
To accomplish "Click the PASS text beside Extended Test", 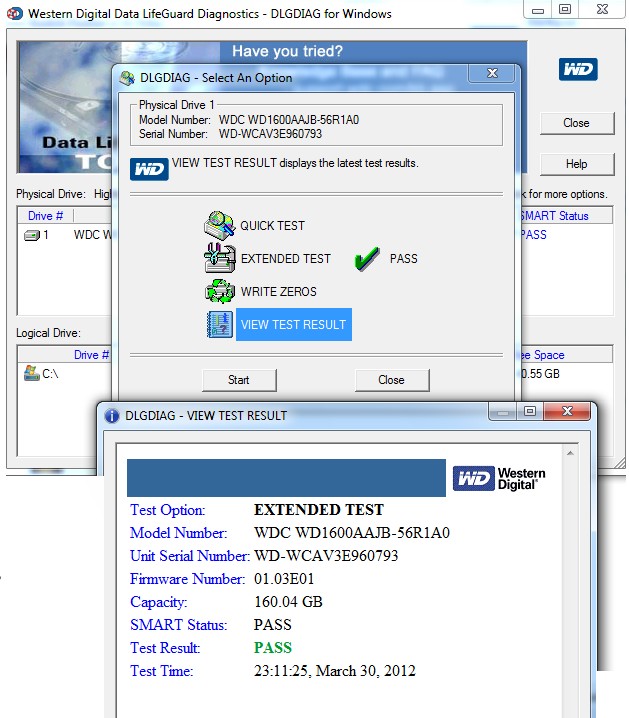I will 403,259.
